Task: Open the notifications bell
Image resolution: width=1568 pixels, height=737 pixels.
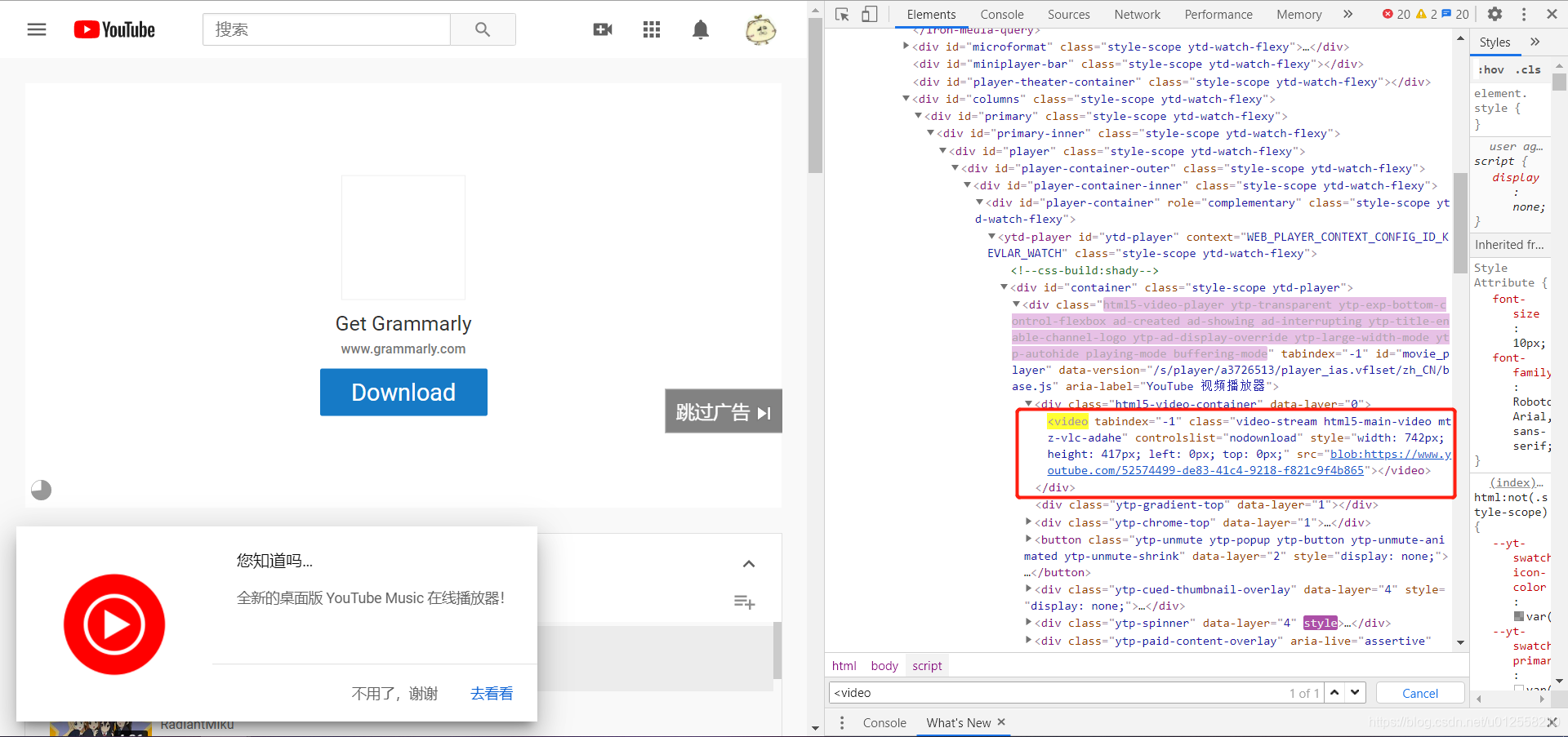Action: pyautogui.click(x=701, y=29)
